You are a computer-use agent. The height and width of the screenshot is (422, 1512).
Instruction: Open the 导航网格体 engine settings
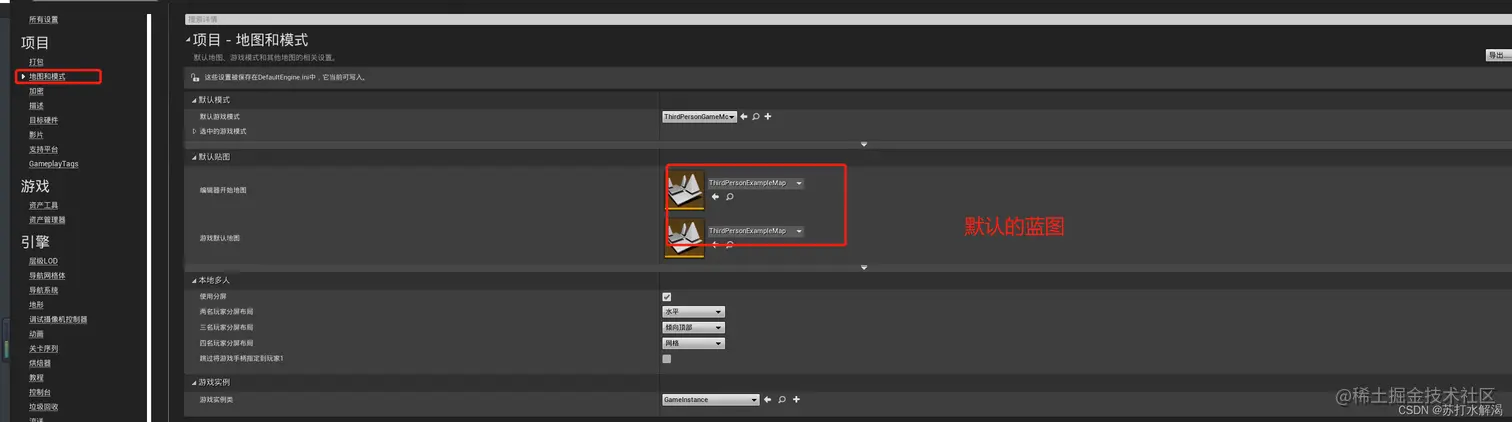(47, 276)
